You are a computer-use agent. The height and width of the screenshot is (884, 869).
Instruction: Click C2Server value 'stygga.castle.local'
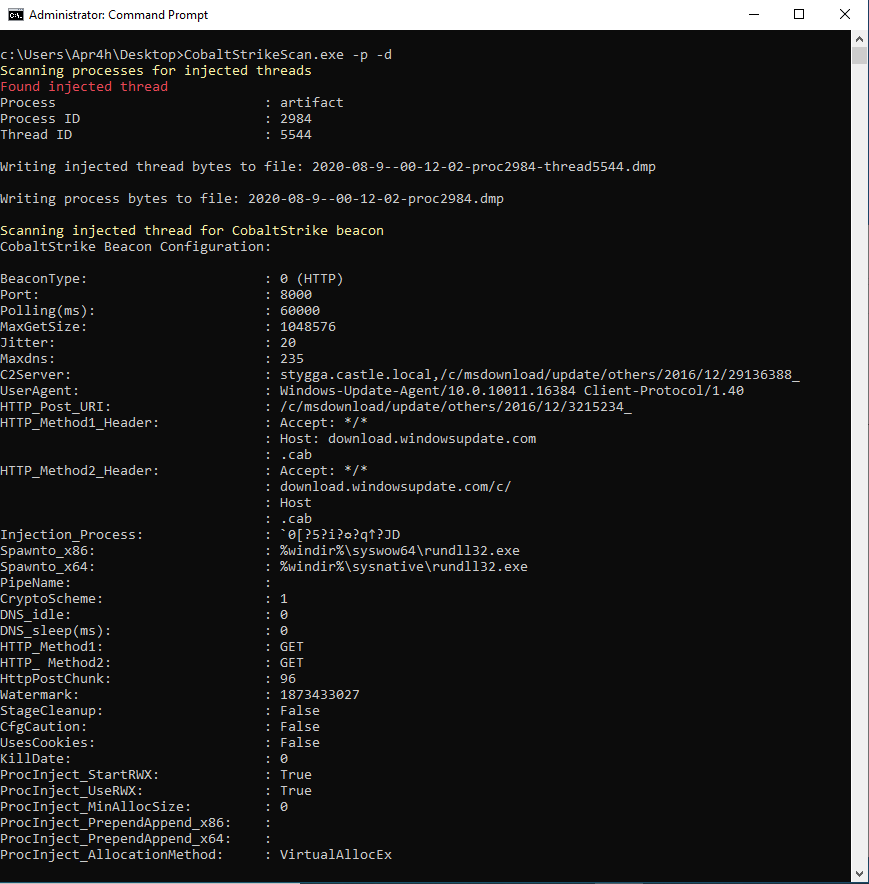tap(356, 374)
